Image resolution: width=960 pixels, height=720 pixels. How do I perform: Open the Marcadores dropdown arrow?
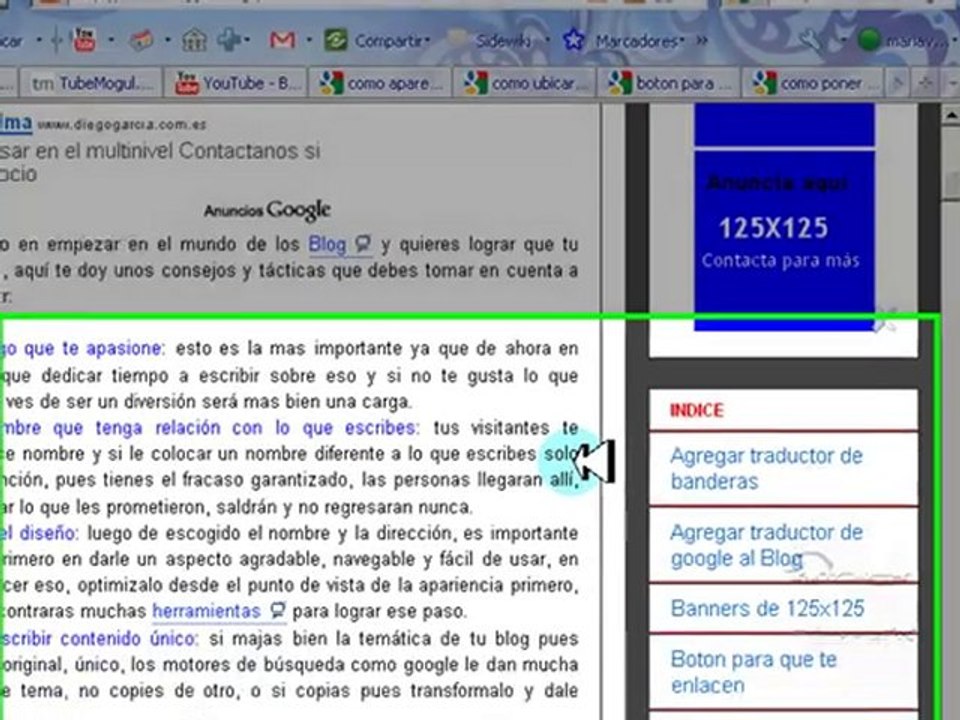pyautogui.click(x=682, y=41)
